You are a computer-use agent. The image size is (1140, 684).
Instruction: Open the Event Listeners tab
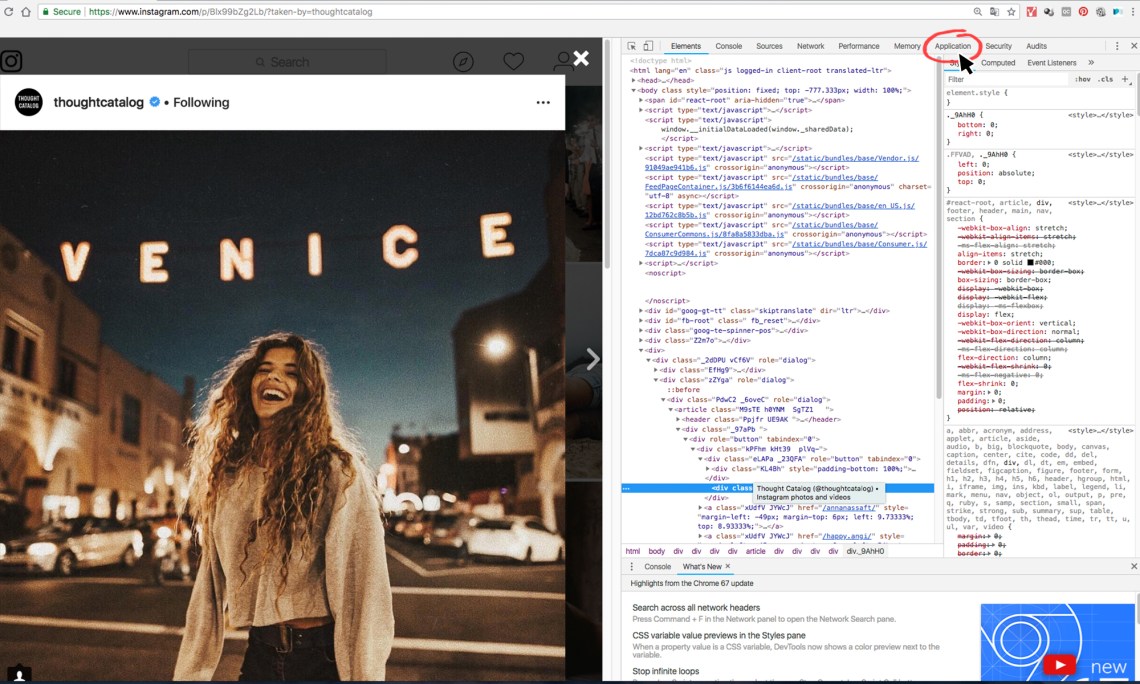(x=1051, y=63)
